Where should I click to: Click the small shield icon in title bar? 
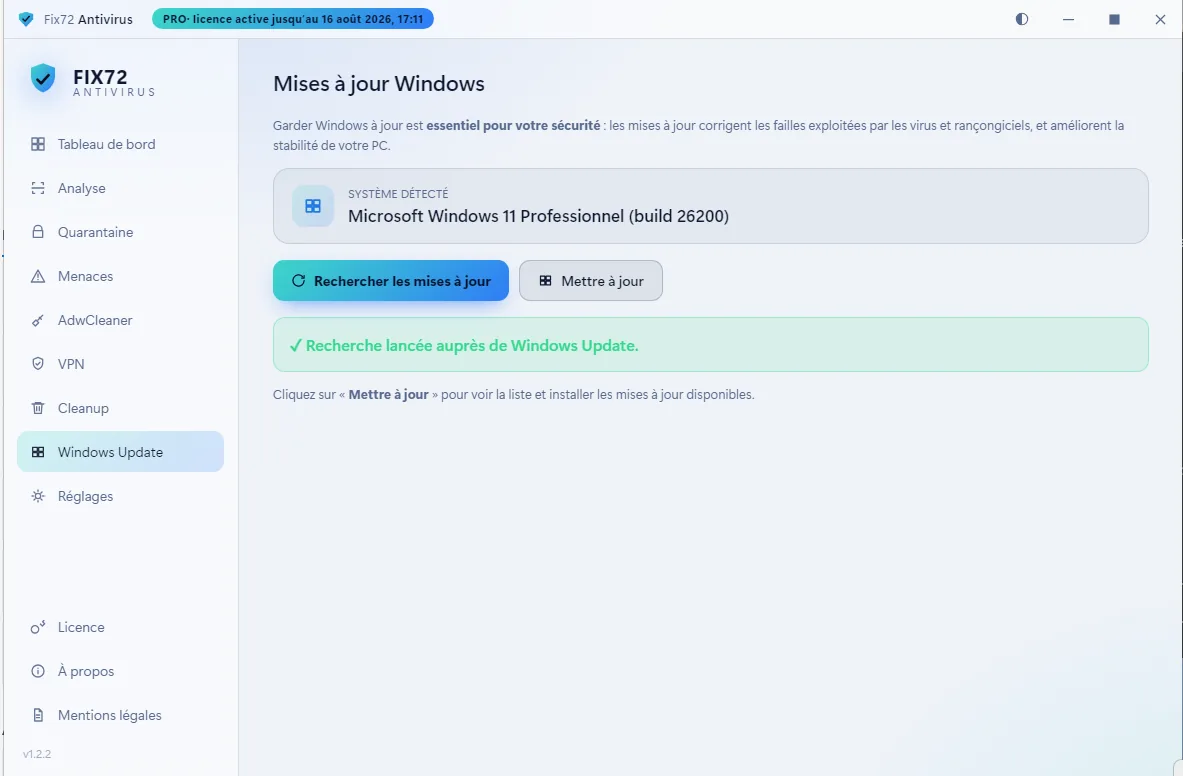(x=26, y=19)
